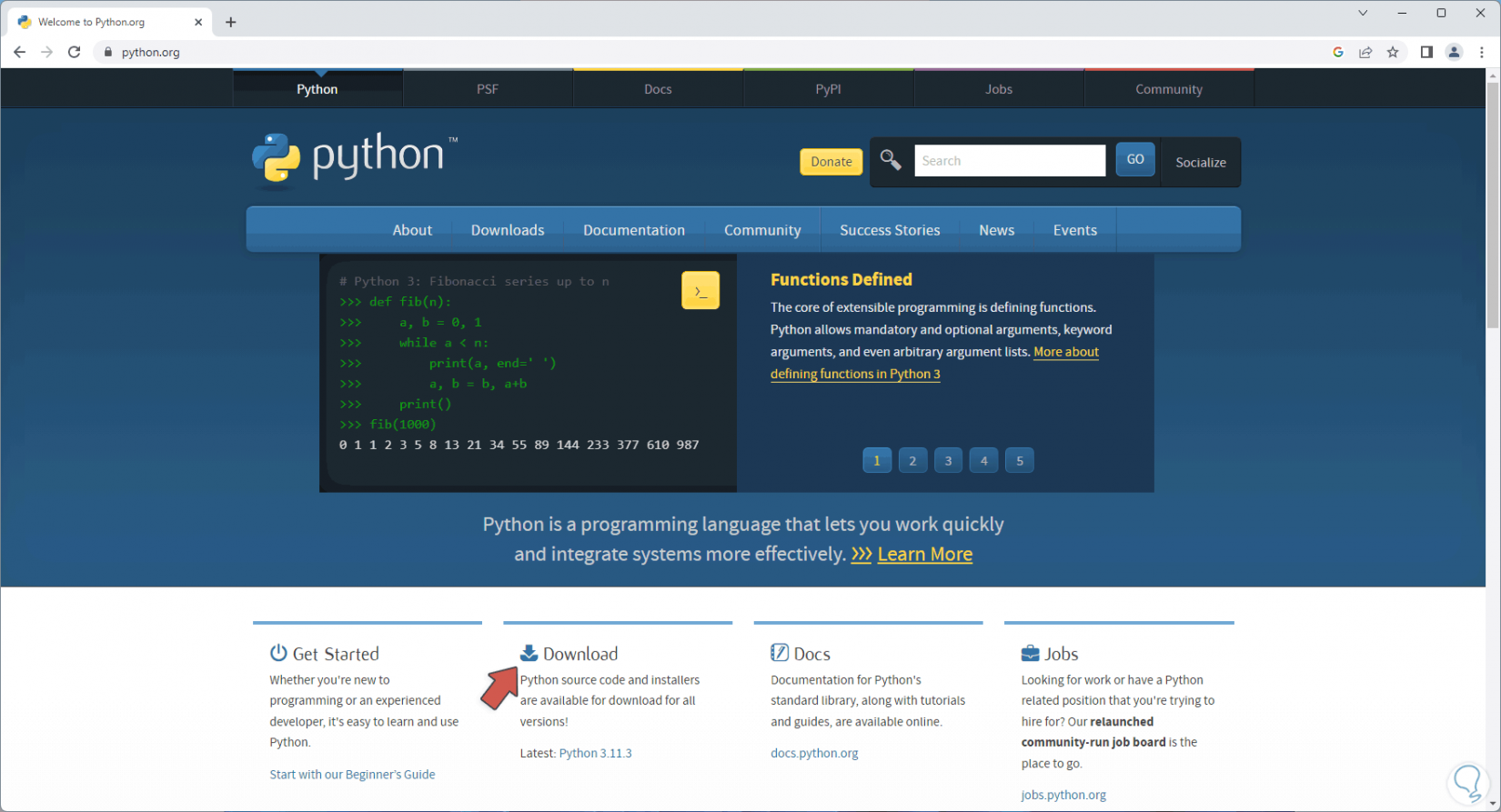
Task: Show slide 2 of the code carousel
Action: pos(912,460)
